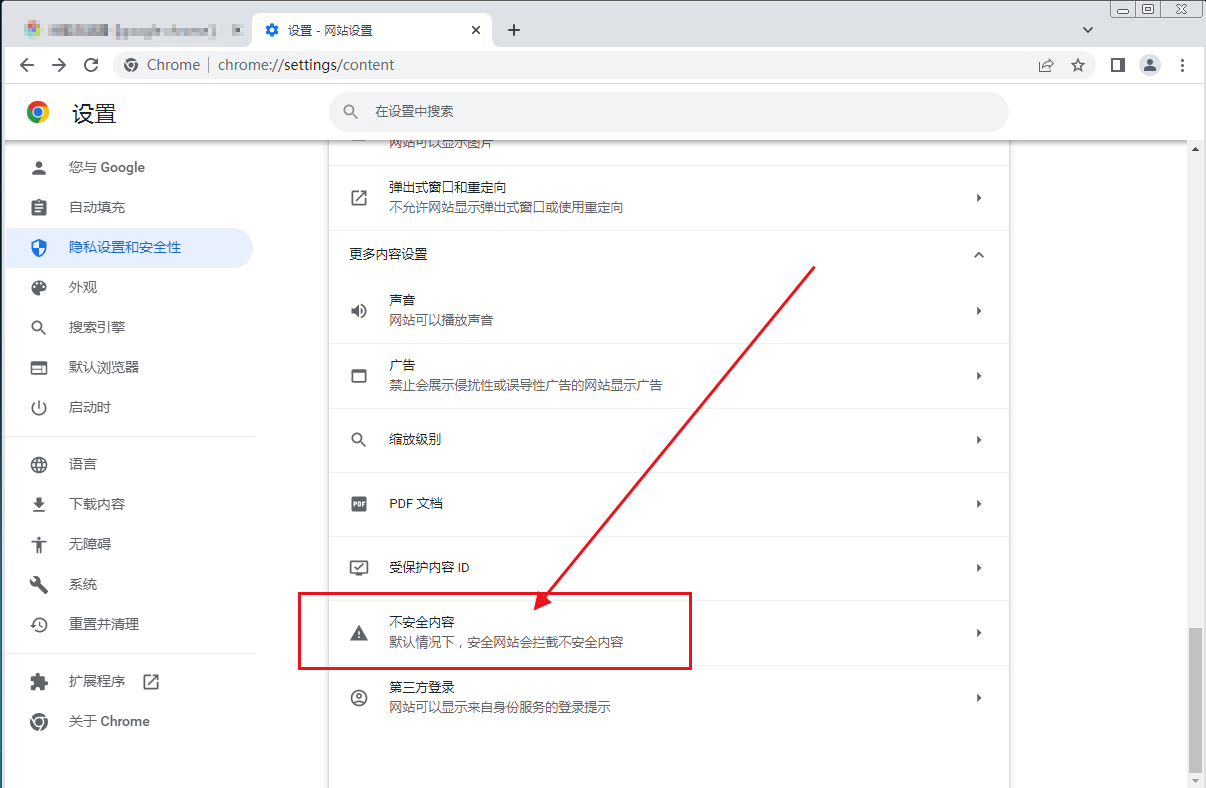1206x788 pixels.
Task: Open the tab search dropdown arrow
Action: [1089, 30]
